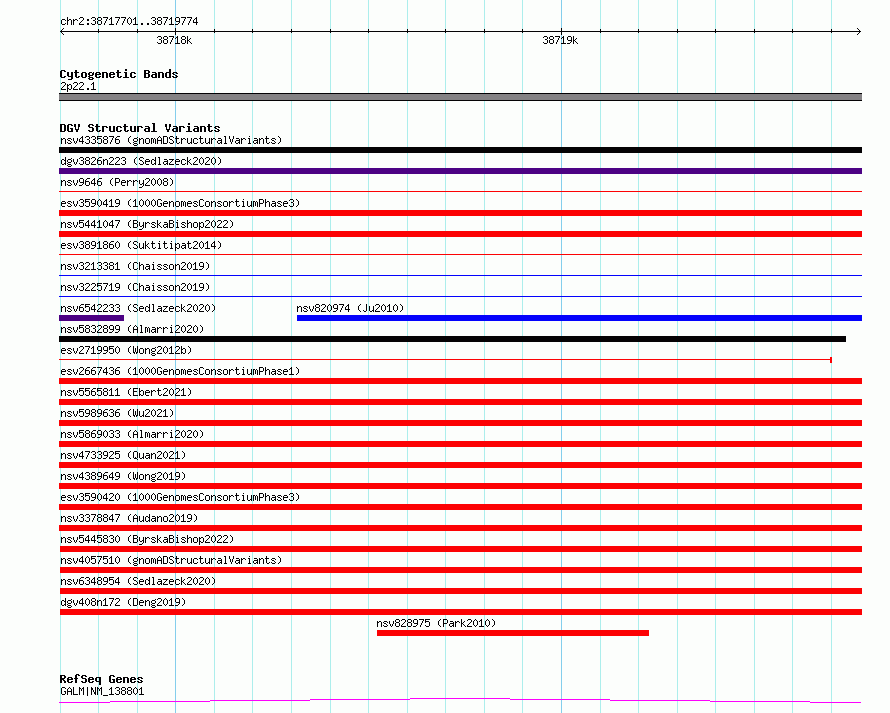Viewport: 890px width, 713px height.
Task: Open esv3590420 1000GenomesConsortiumPhase3 label
Action: pyautogui.click(x=180, y=497)
